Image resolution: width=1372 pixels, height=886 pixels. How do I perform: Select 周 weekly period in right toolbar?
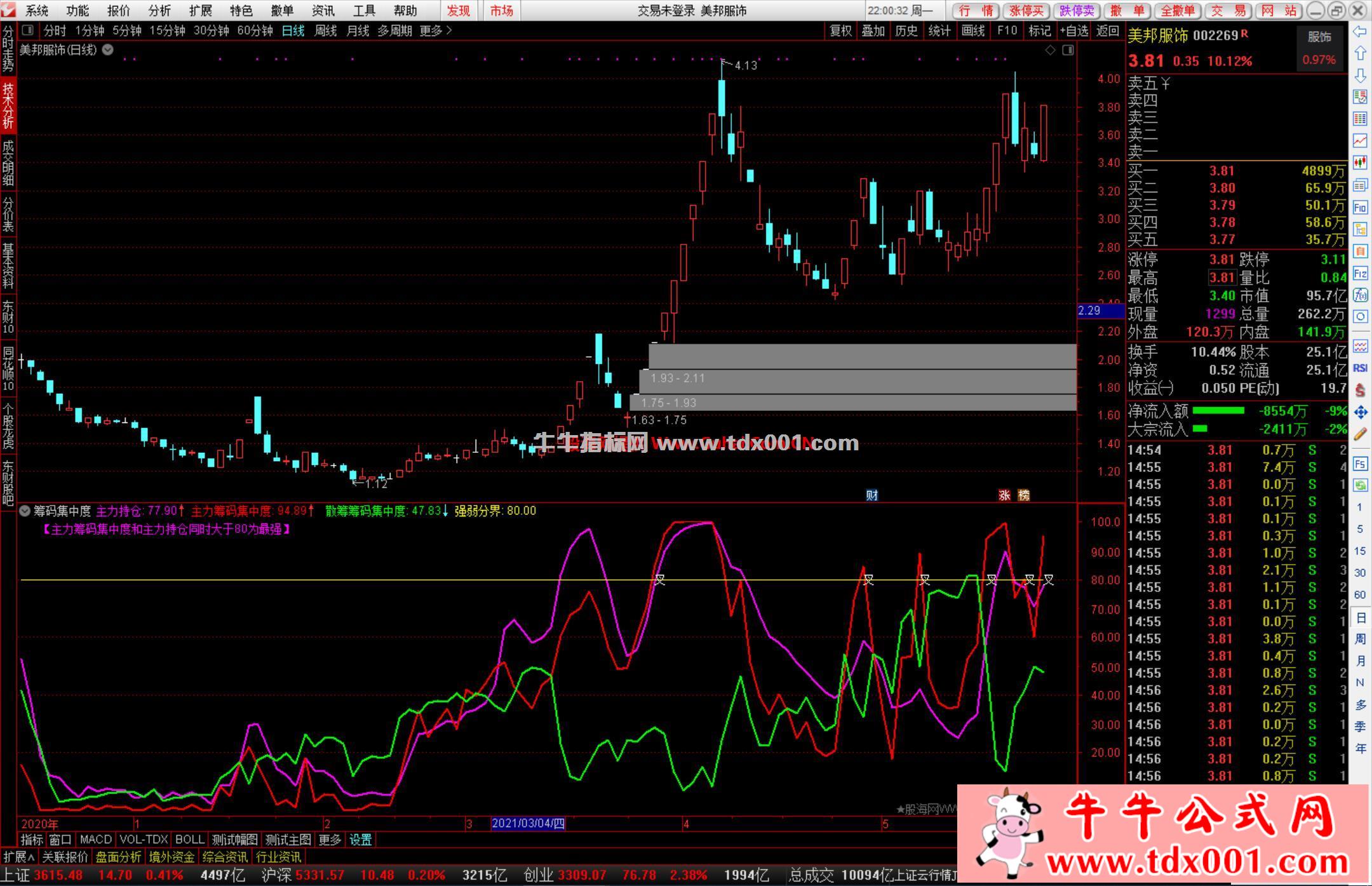(x=1360, y=639)
